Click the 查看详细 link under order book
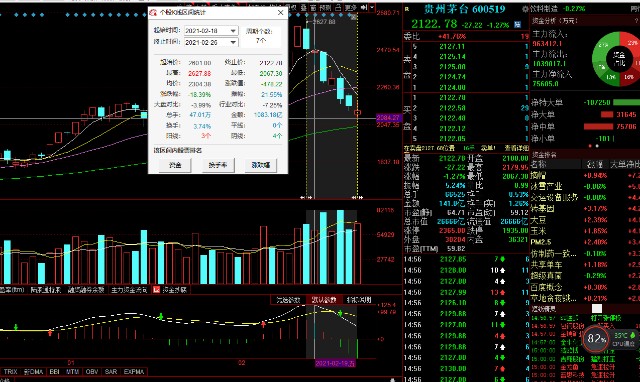Viewport: 640px width, 382px height. click(x=516, y=148)
